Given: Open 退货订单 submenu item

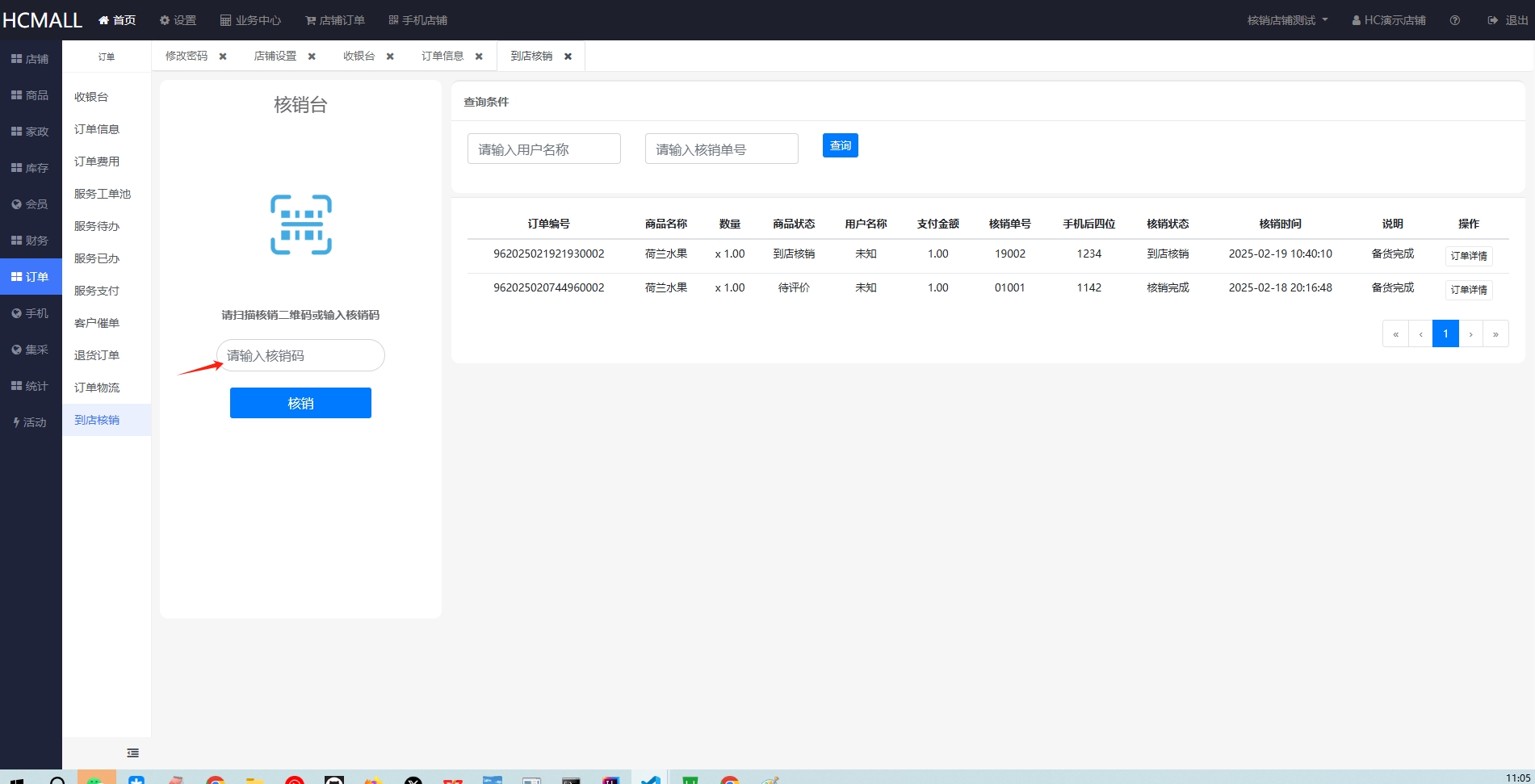Looking at the screenshot, I should coord(107,355).
